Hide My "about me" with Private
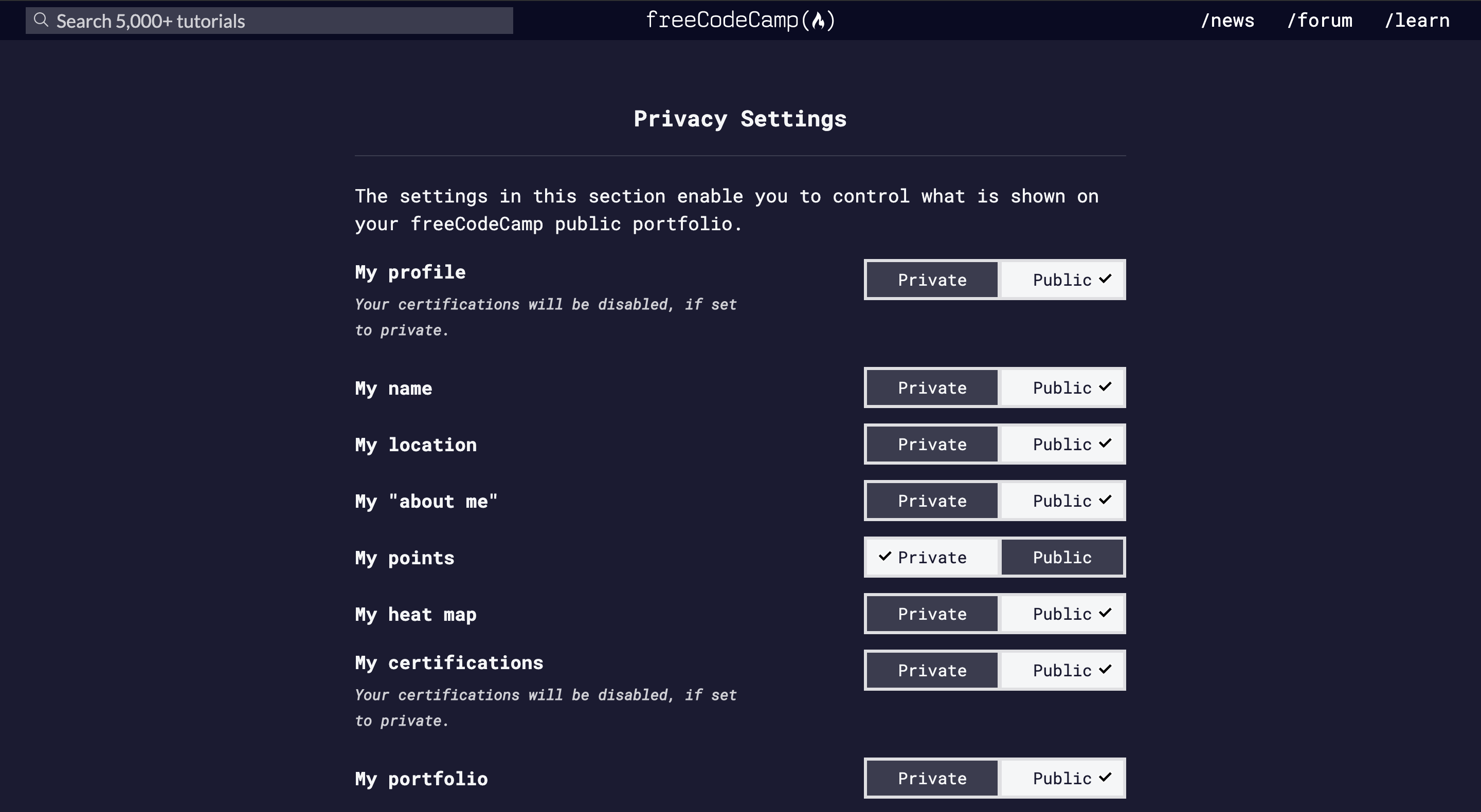The image size is (1481, 812). pyautogui.click(x=932, y=501)
